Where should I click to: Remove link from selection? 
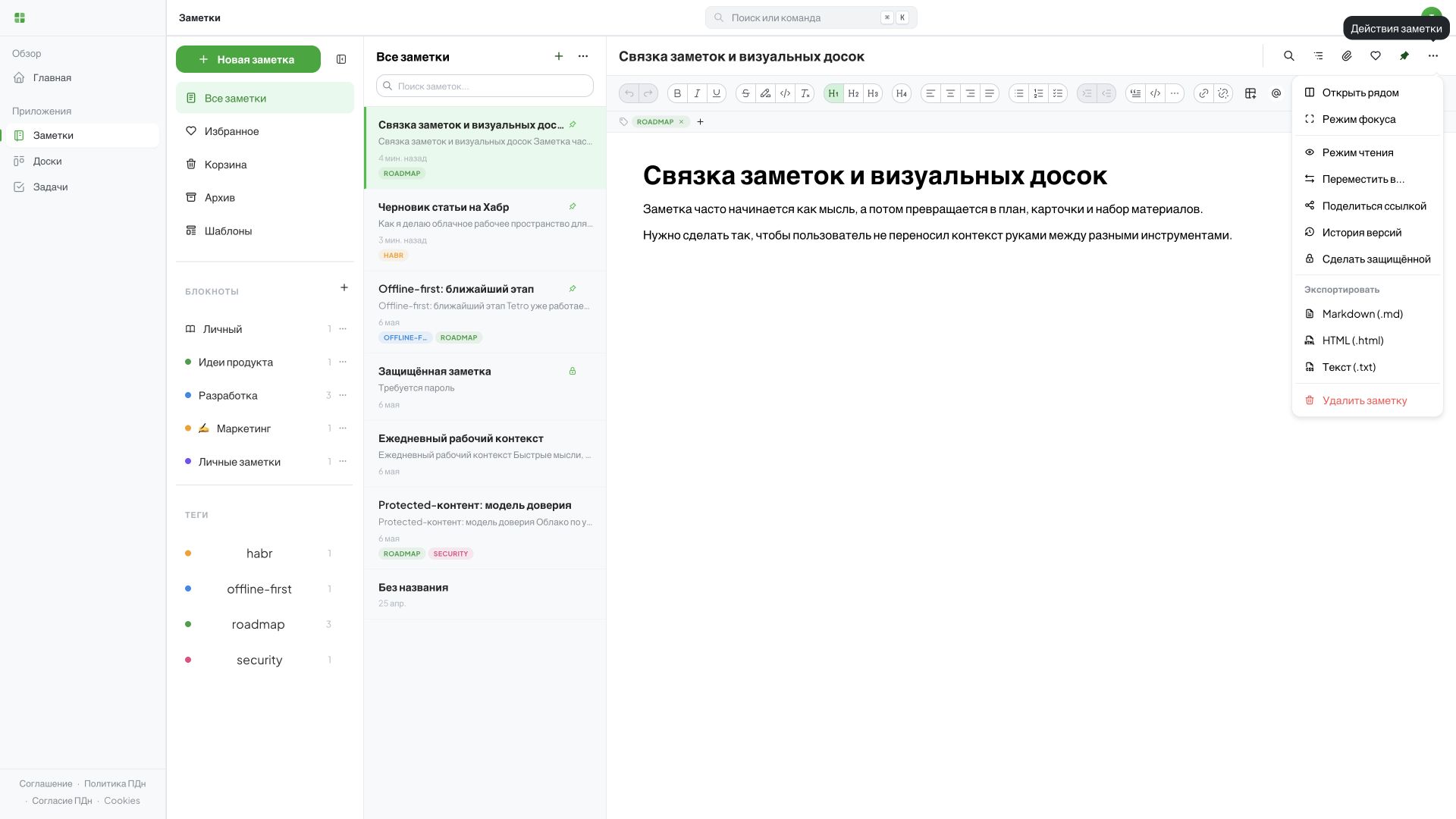pos(1223,93)
